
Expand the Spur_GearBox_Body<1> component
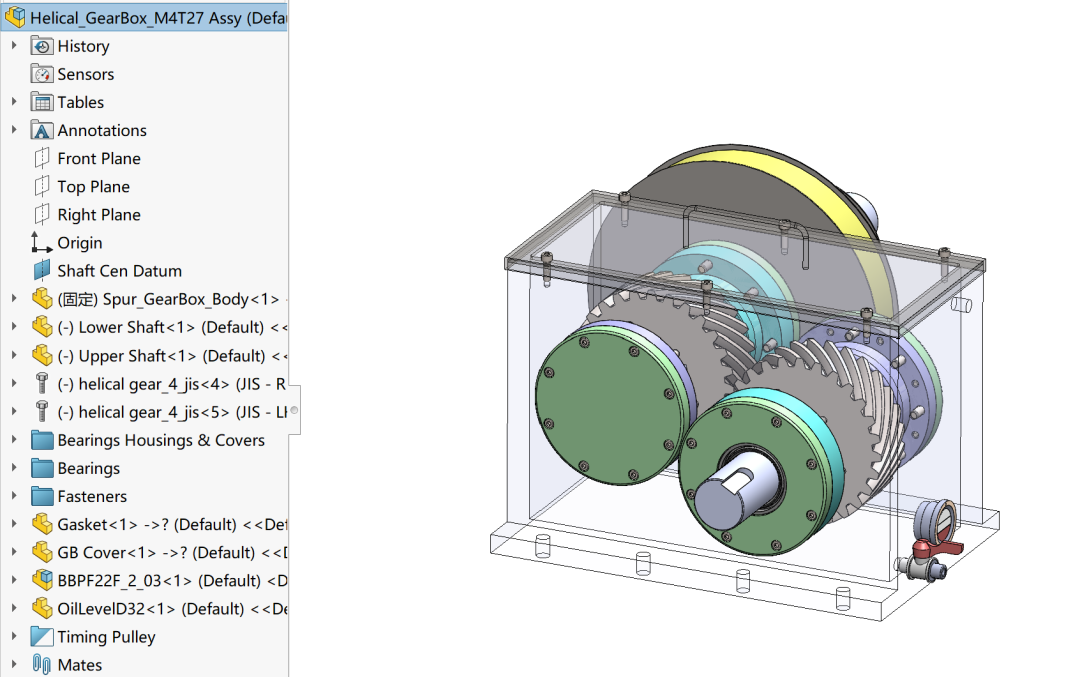14,299
